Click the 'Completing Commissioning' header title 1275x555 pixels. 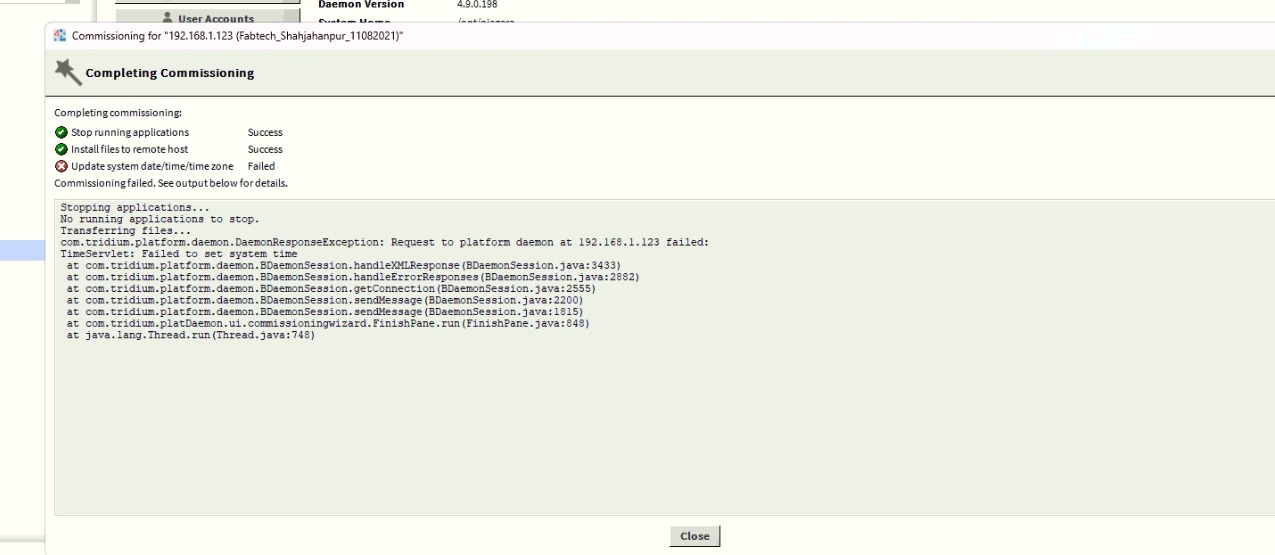click(170, 73)
